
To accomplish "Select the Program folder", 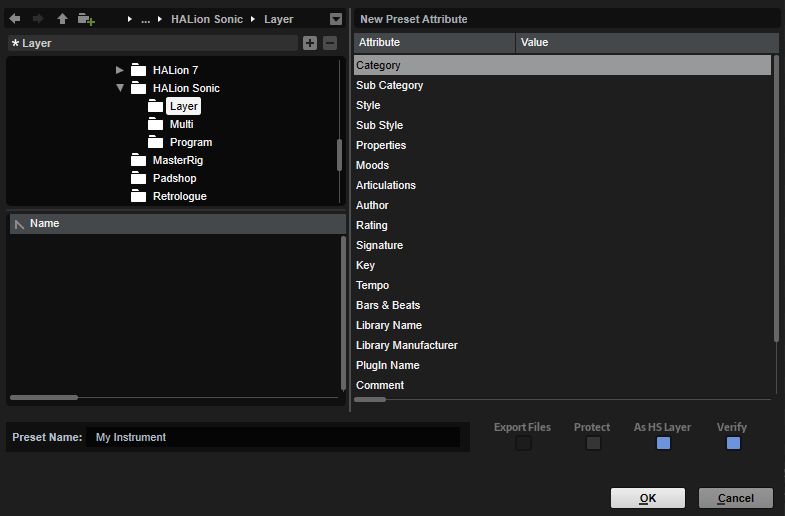I will [x=191, y=142].
